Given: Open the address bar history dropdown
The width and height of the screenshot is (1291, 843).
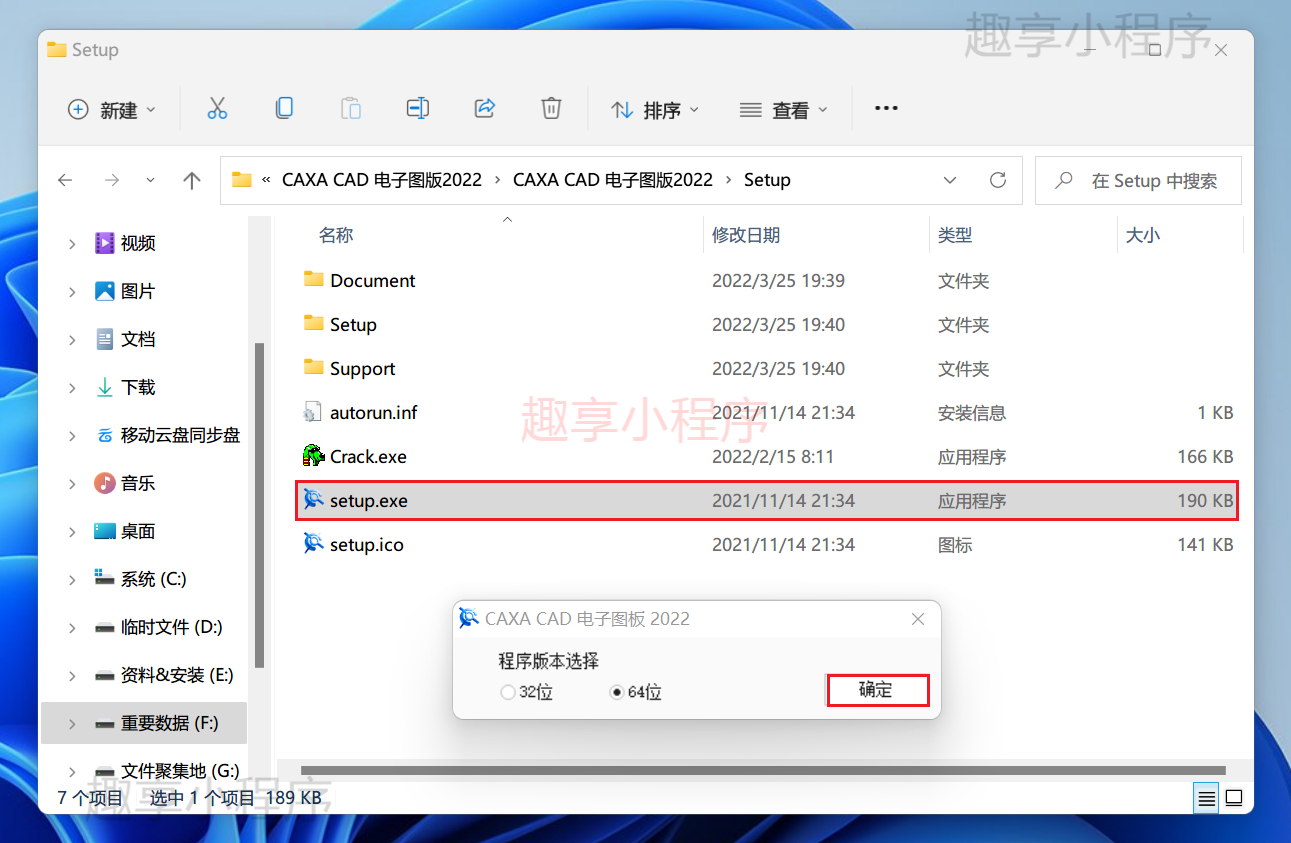Looking at the screenshot, I should point(949,180).
